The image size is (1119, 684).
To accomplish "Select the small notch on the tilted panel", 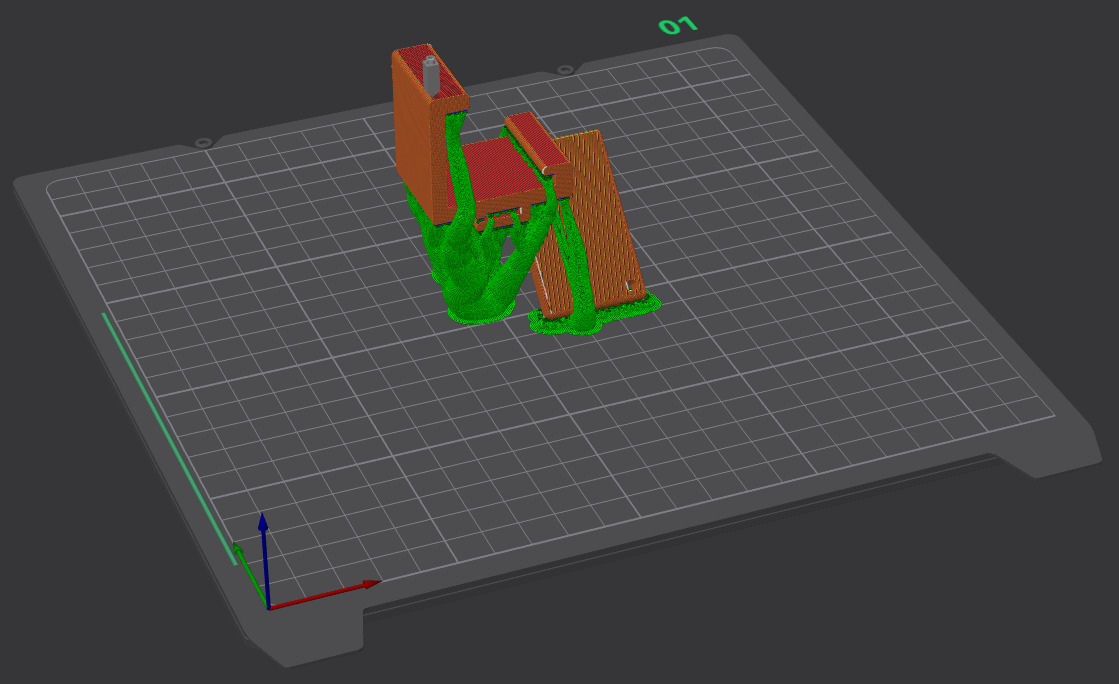I will coord(630,285).
